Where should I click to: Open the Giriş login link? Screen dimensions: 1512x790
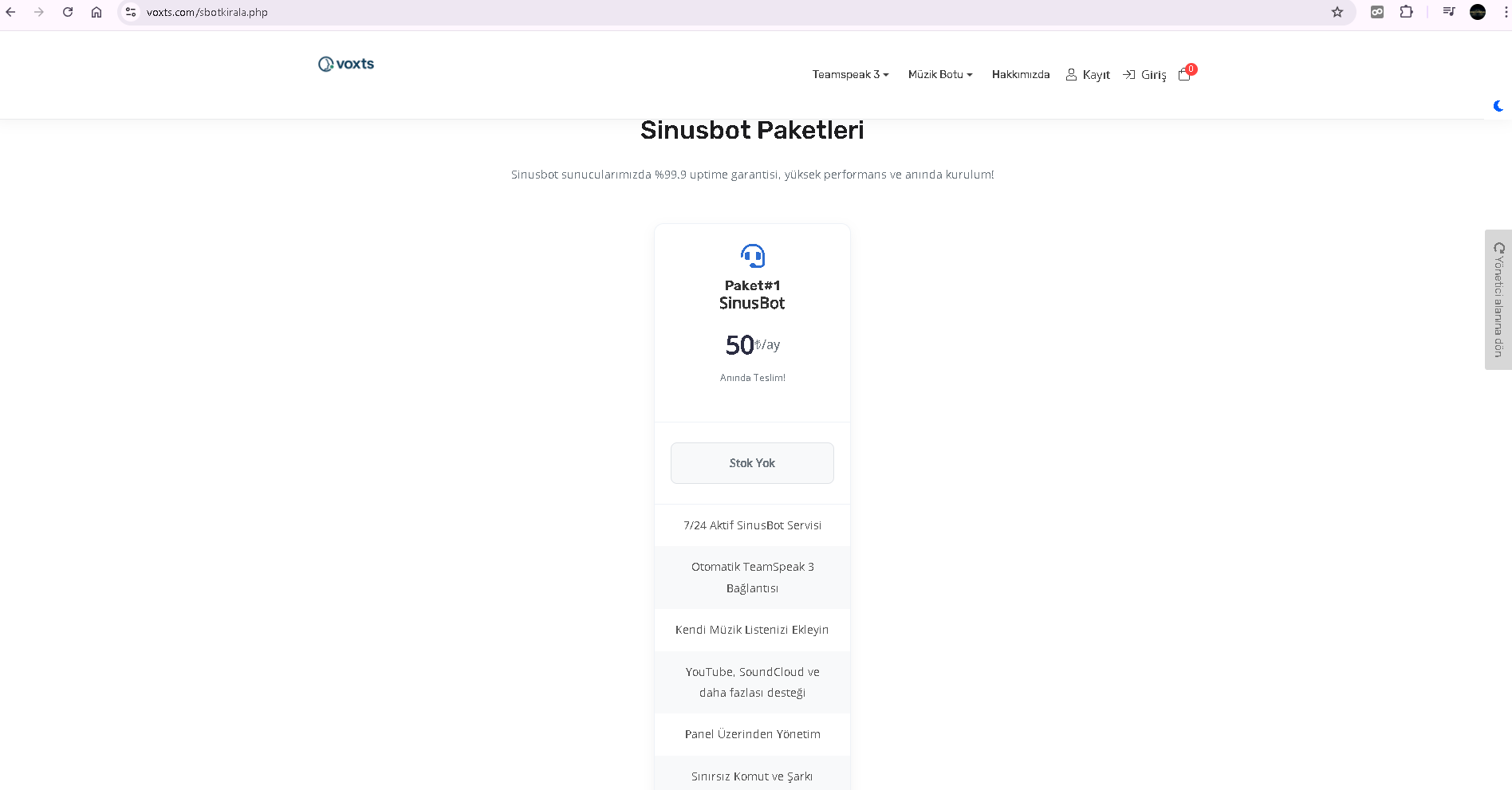coord(1144,74)
